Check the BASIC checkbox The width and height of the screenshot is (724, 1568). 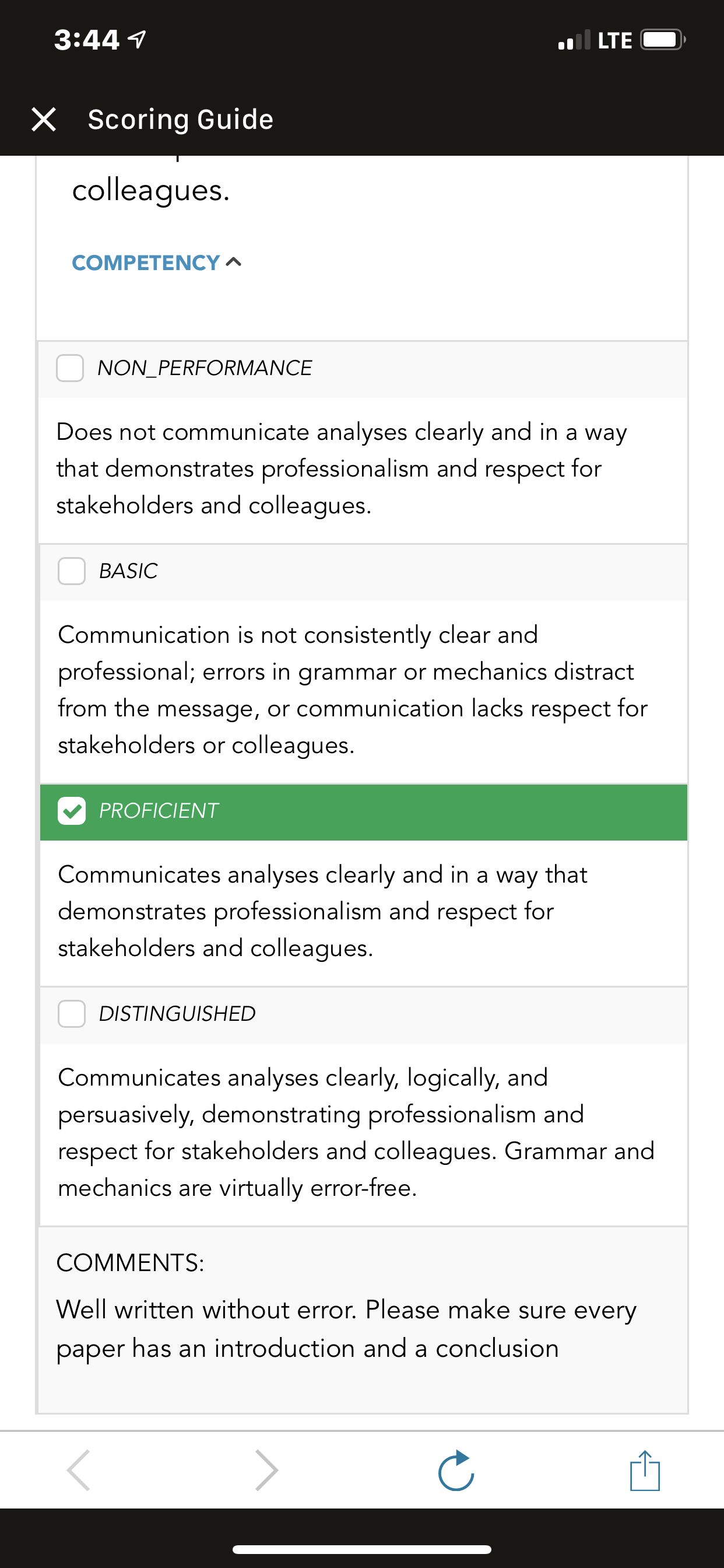coord(71,571)
